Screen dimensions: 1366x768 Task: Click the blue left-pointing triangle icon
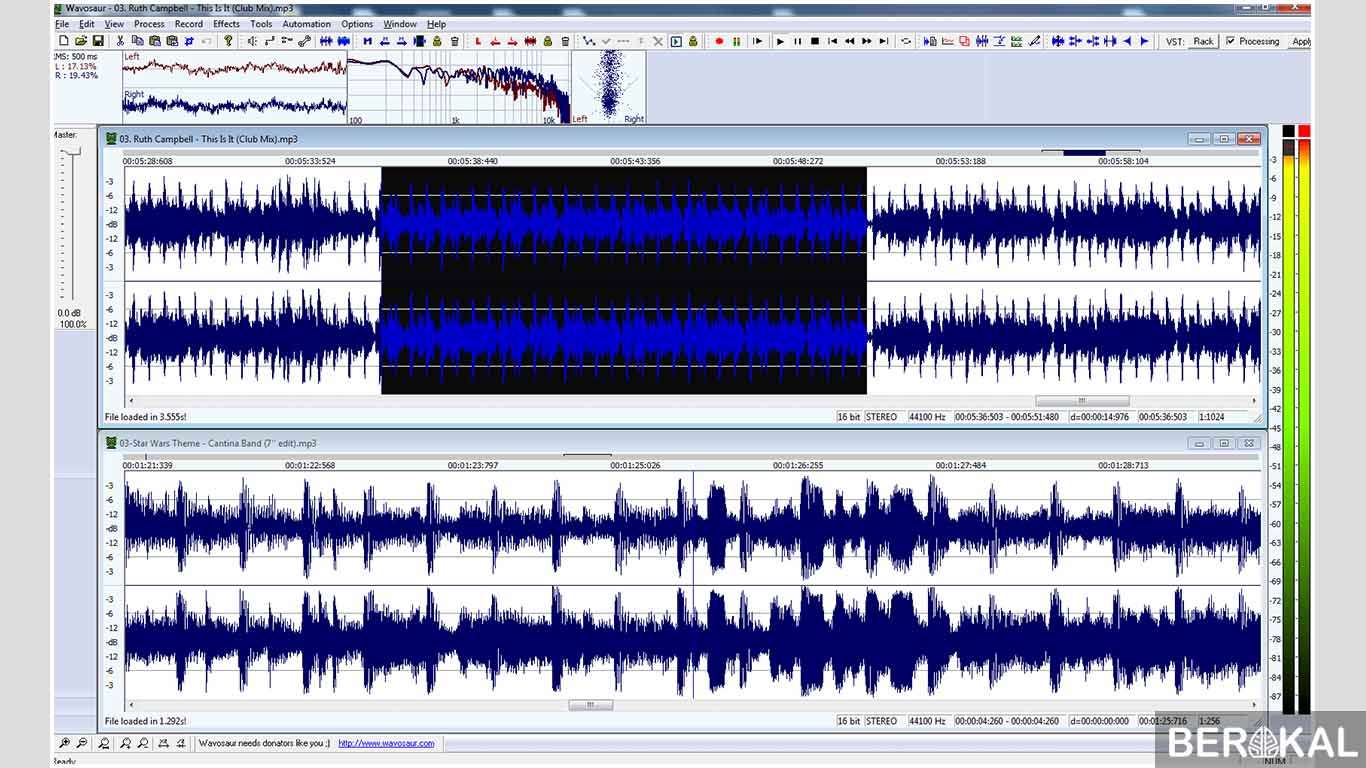(1127, 41)
